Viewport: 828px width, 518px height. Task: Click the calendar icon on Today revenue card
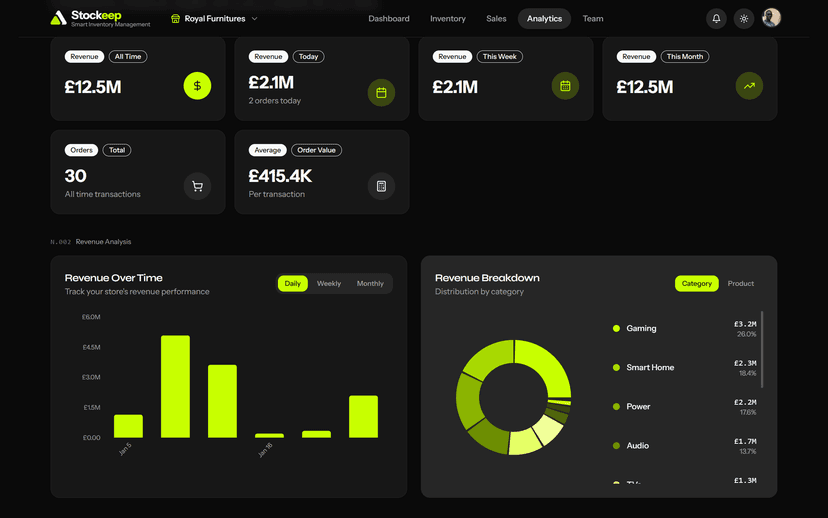381,93
